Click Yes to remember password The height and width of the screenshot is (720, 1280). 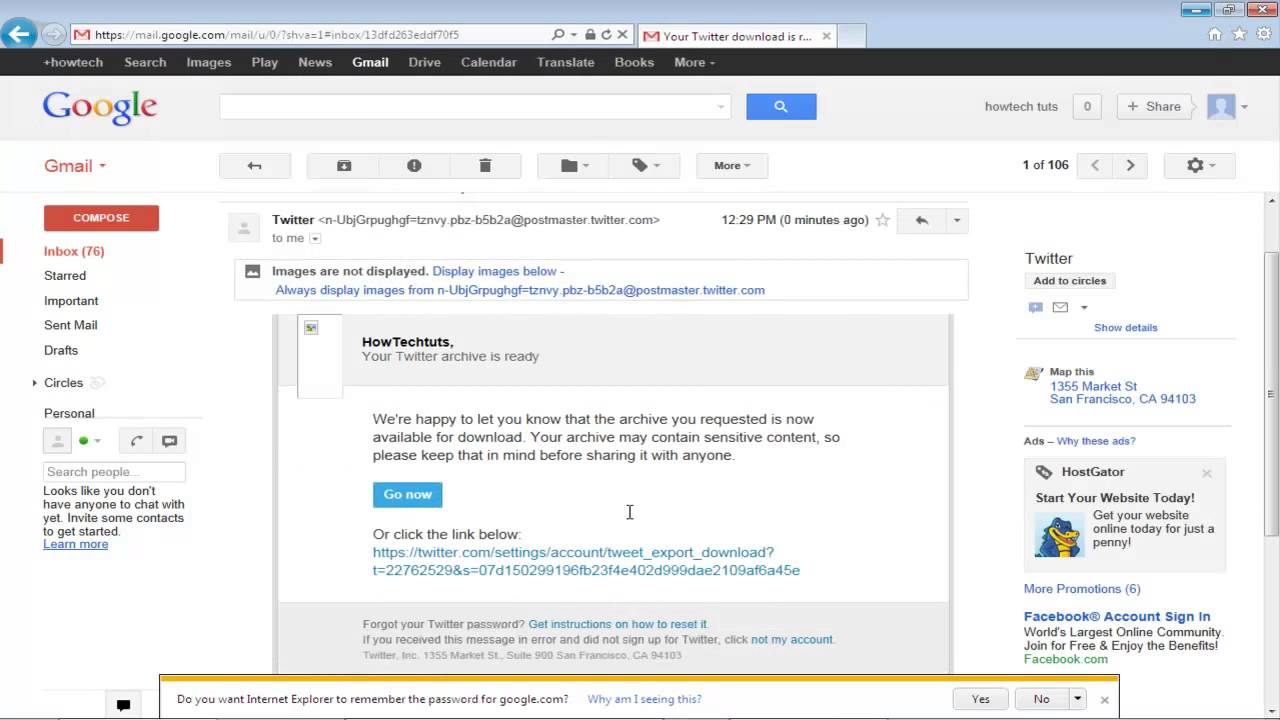[x=981, y=699]
